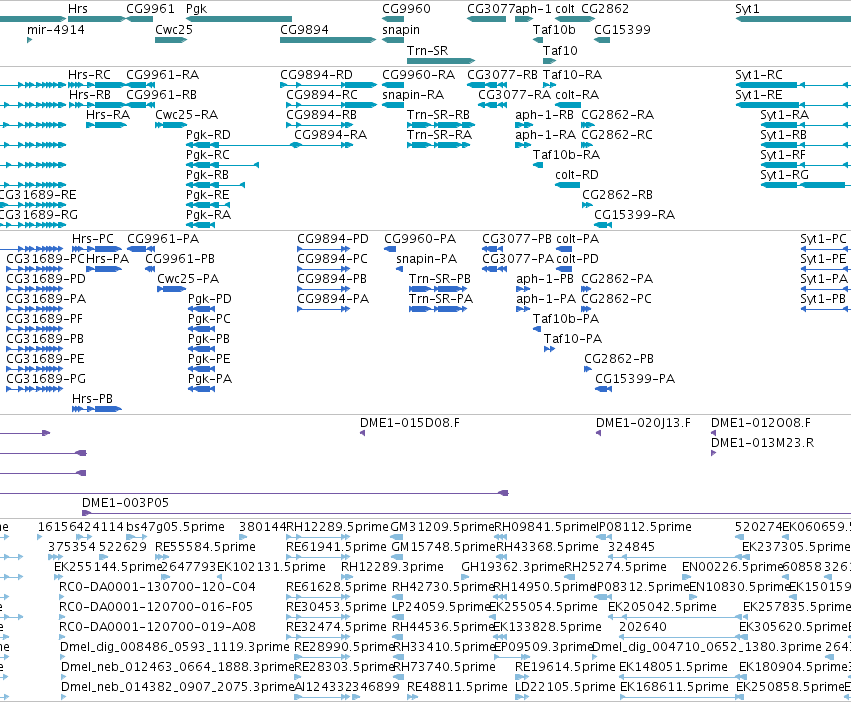This screenshot has height=702, width=851.
Task: Click clone end DME1-015D08.F
Action: pos(410,423)
